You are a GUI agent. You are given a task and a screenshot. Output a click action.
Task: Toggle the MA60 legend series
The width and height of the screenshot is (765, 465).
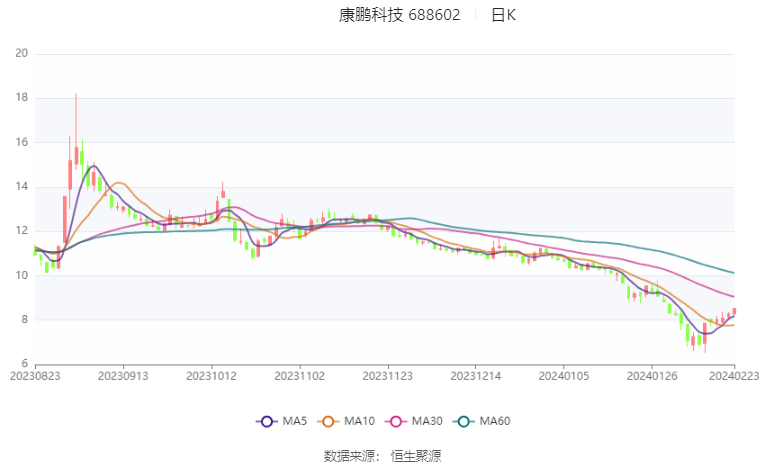point(482,421)
